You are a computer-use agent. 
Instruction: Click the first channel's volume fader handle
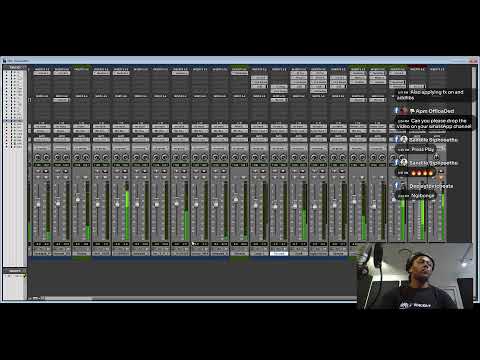pos(38,204)
